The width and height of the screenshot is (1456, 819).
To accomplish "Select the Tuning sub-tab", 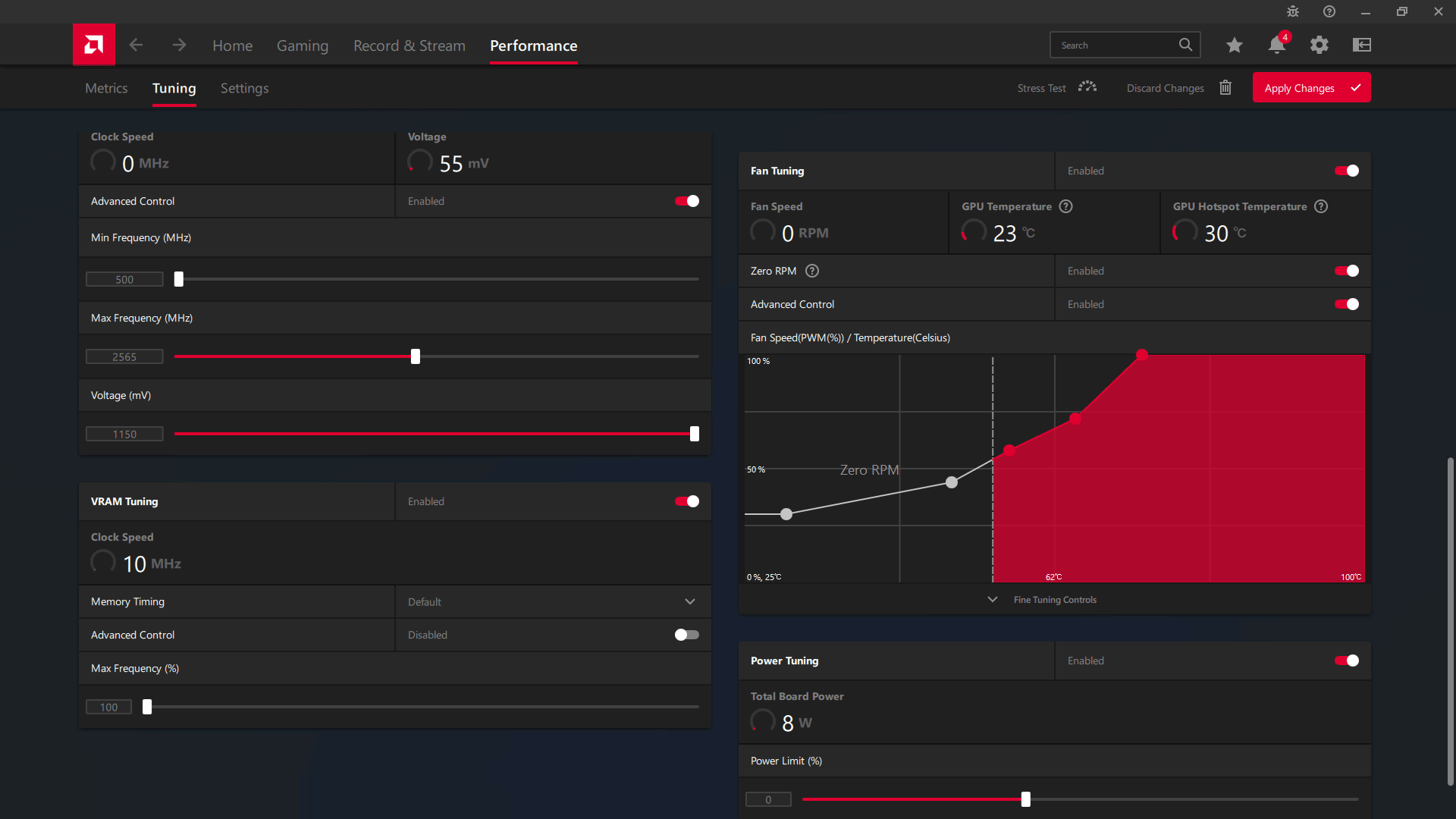I will coord(174,88).
